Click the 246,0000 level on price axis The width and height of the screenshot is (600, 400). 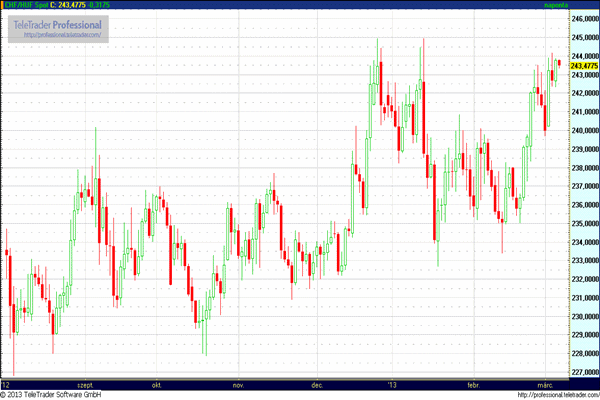[583, 18]
